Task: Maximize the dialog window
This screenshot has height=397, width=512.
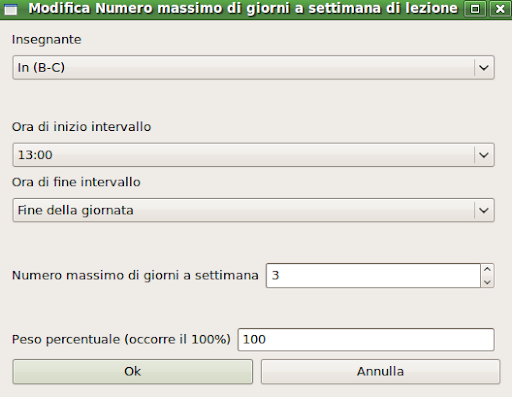Action: coord(475,9)
